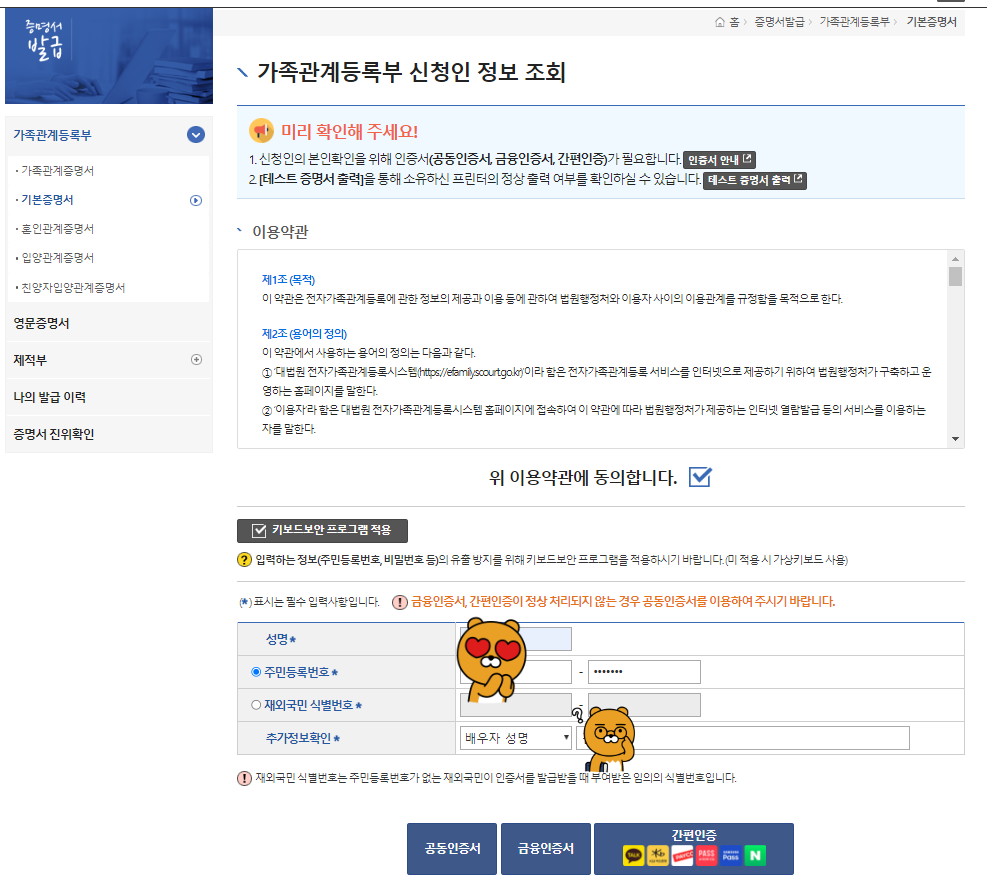Select the Samsung Pass icon

click(731, 855)
